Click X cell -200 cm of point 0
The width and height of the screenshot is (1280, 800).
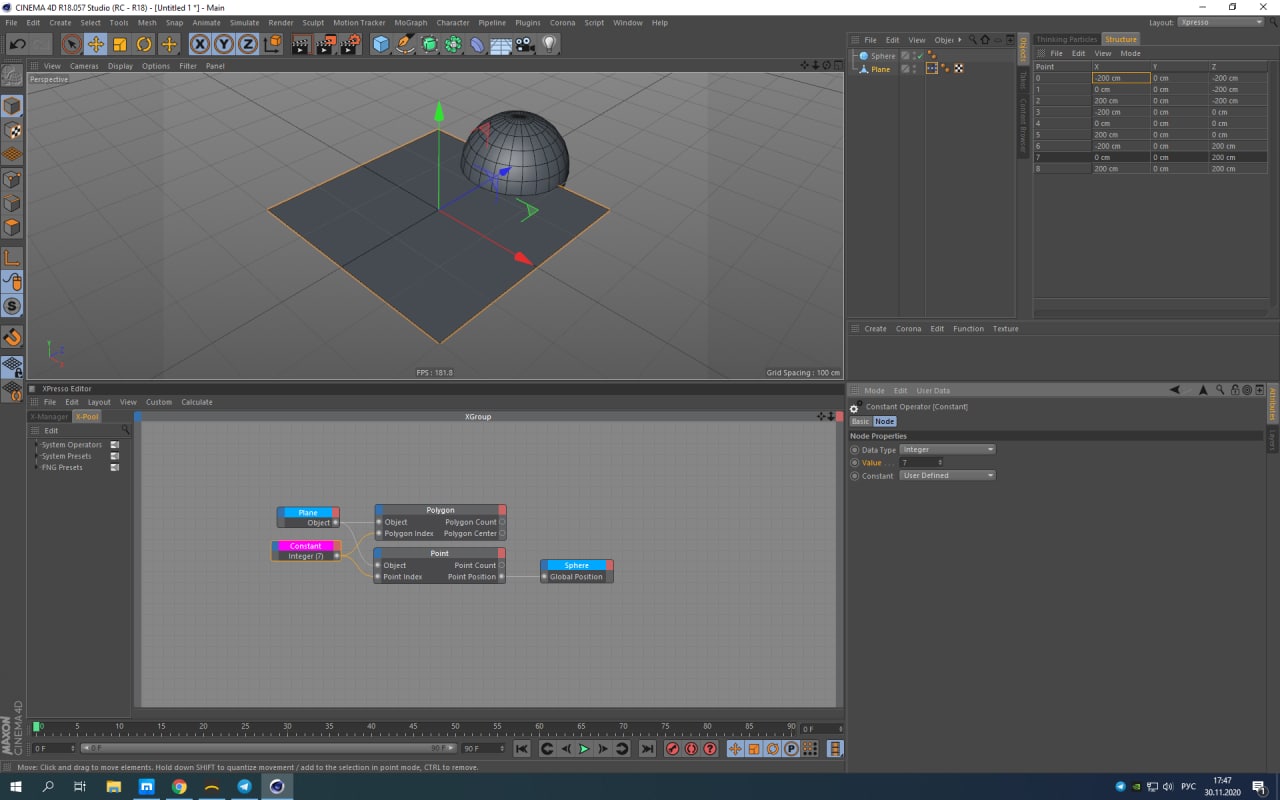pyautogui.click(x=1121, y=78)
